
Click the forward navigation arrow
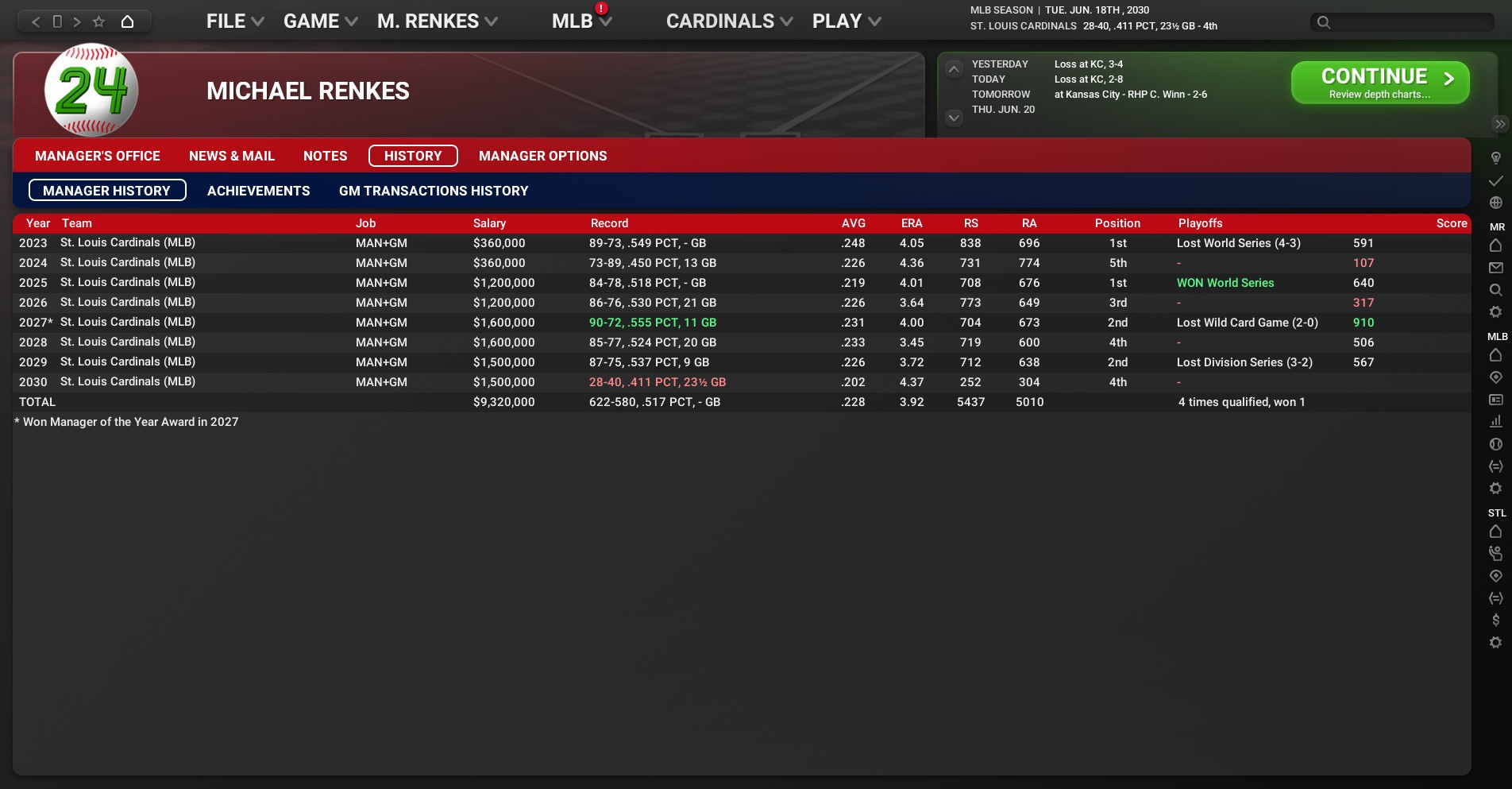click(x=77, y=21)
